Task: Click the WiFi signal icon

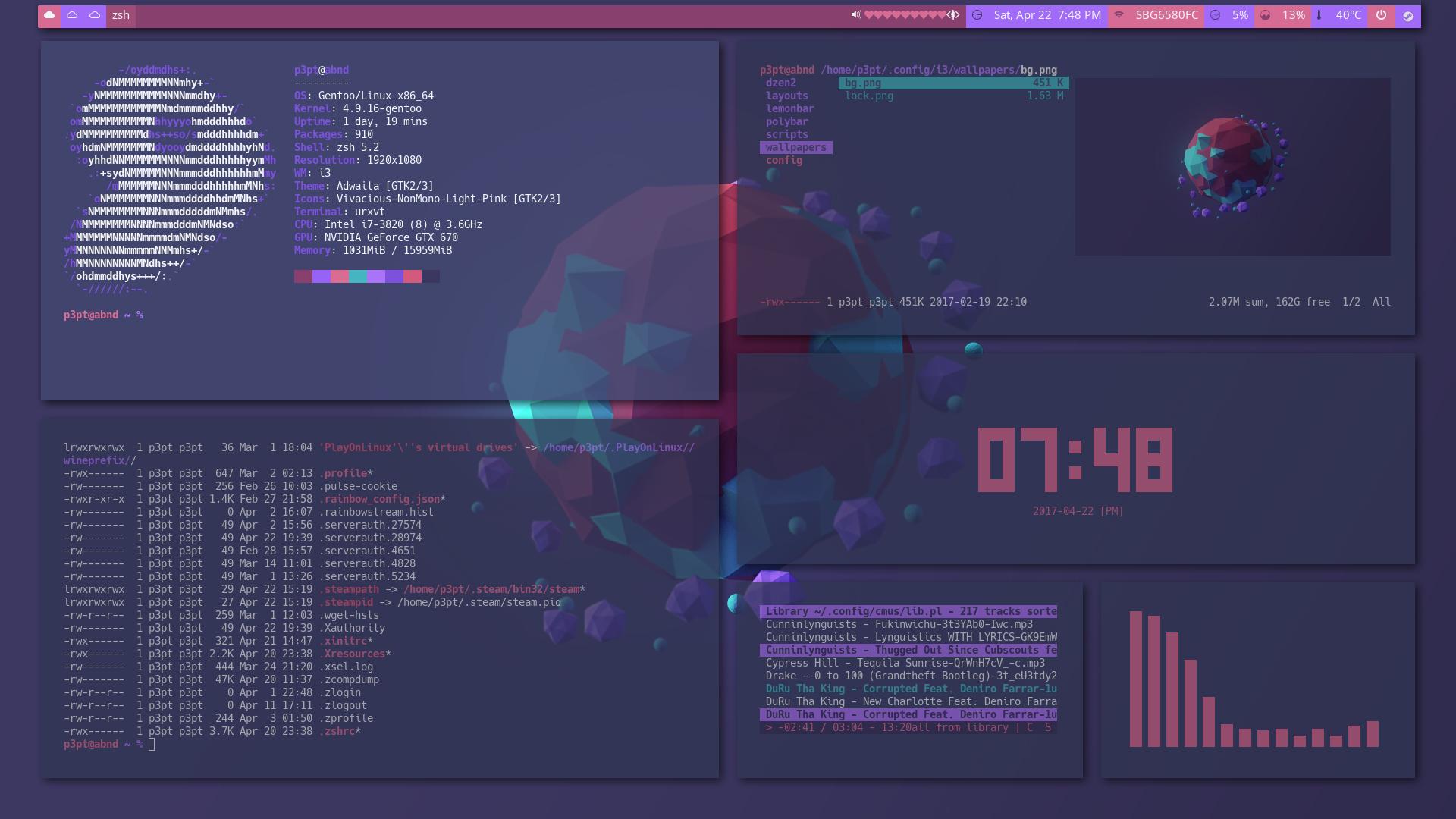Action: (1119, 15)
